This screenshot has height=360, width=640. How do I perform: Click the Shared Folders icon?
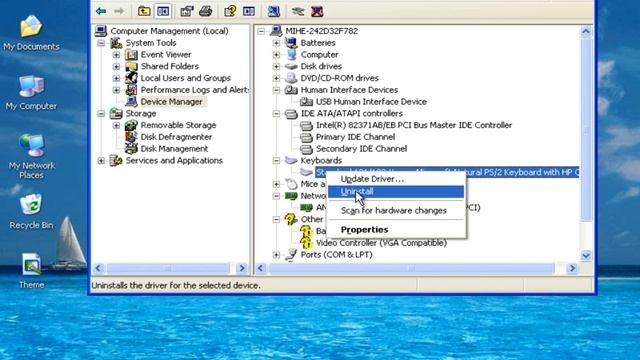(x=131, y=66)
